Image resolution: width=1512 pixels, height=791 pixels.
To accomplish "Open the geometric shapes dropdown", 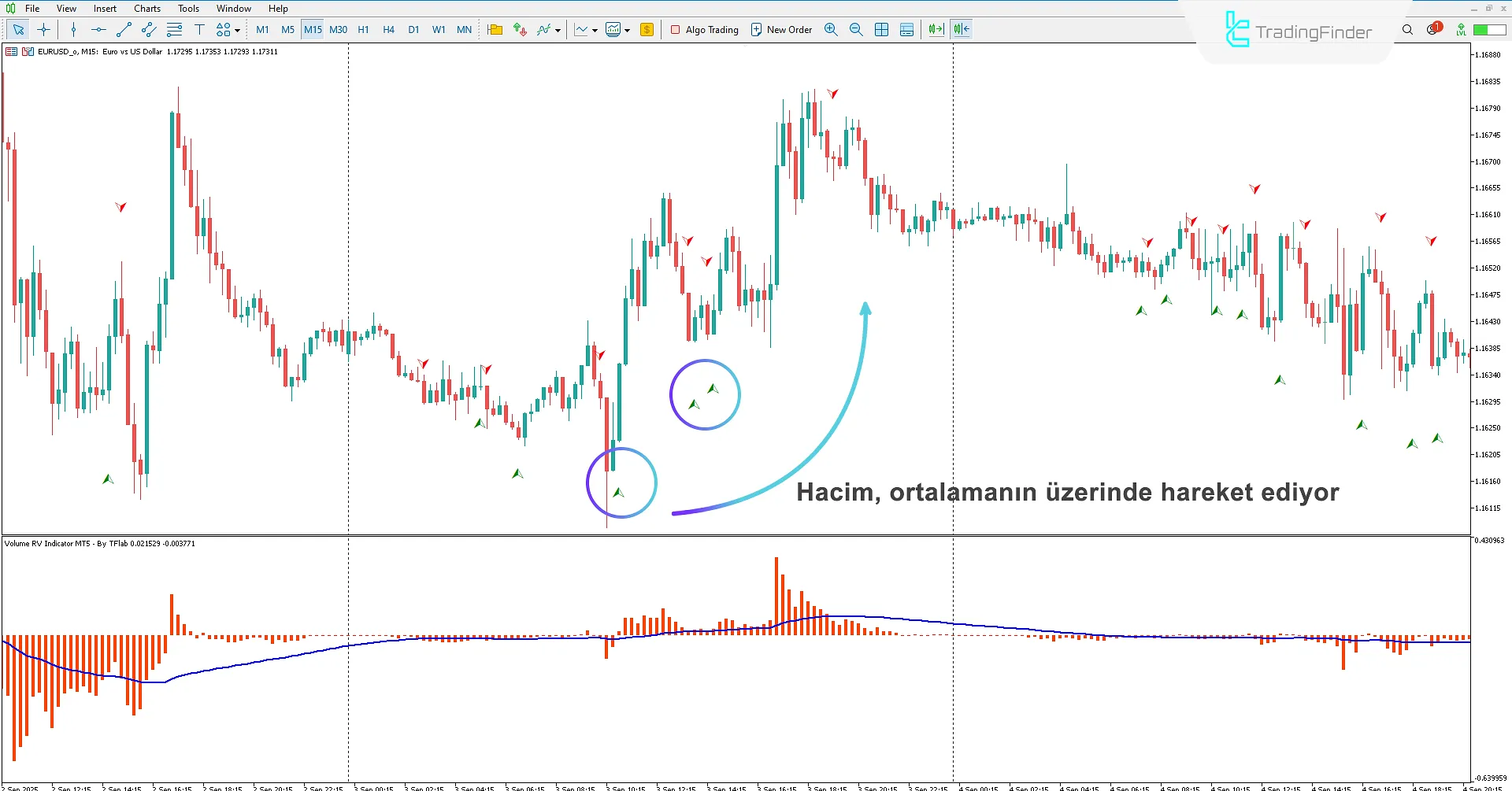I will tap(224, 29).
